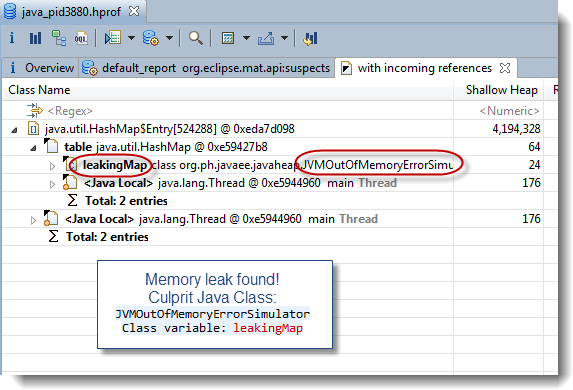Image resolution: width=573 pixels, height=390 pixels.
Task: Expand the leakingMap class node
Action: (x=52, y=166)
